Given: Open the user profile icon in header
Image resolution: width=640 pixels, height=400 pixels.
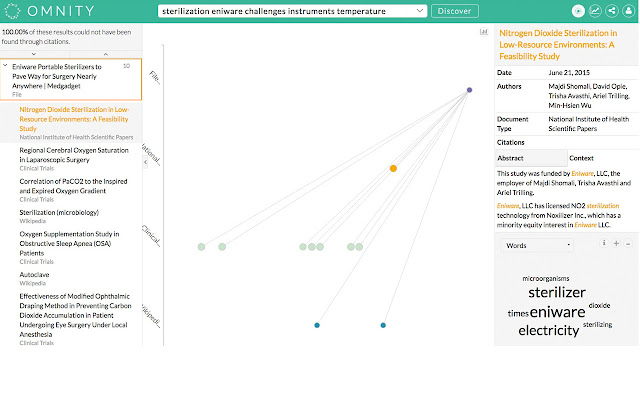Looking at the screenshot, I should (629, 11).
